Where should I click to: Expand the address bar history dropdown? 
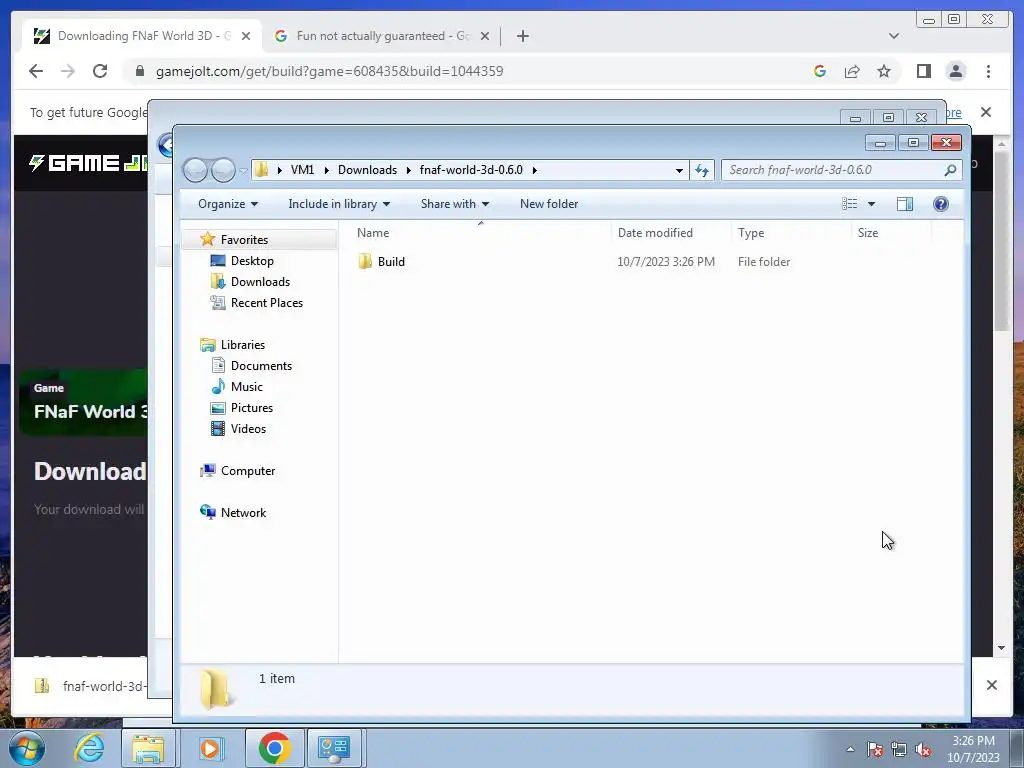(679, 170)
